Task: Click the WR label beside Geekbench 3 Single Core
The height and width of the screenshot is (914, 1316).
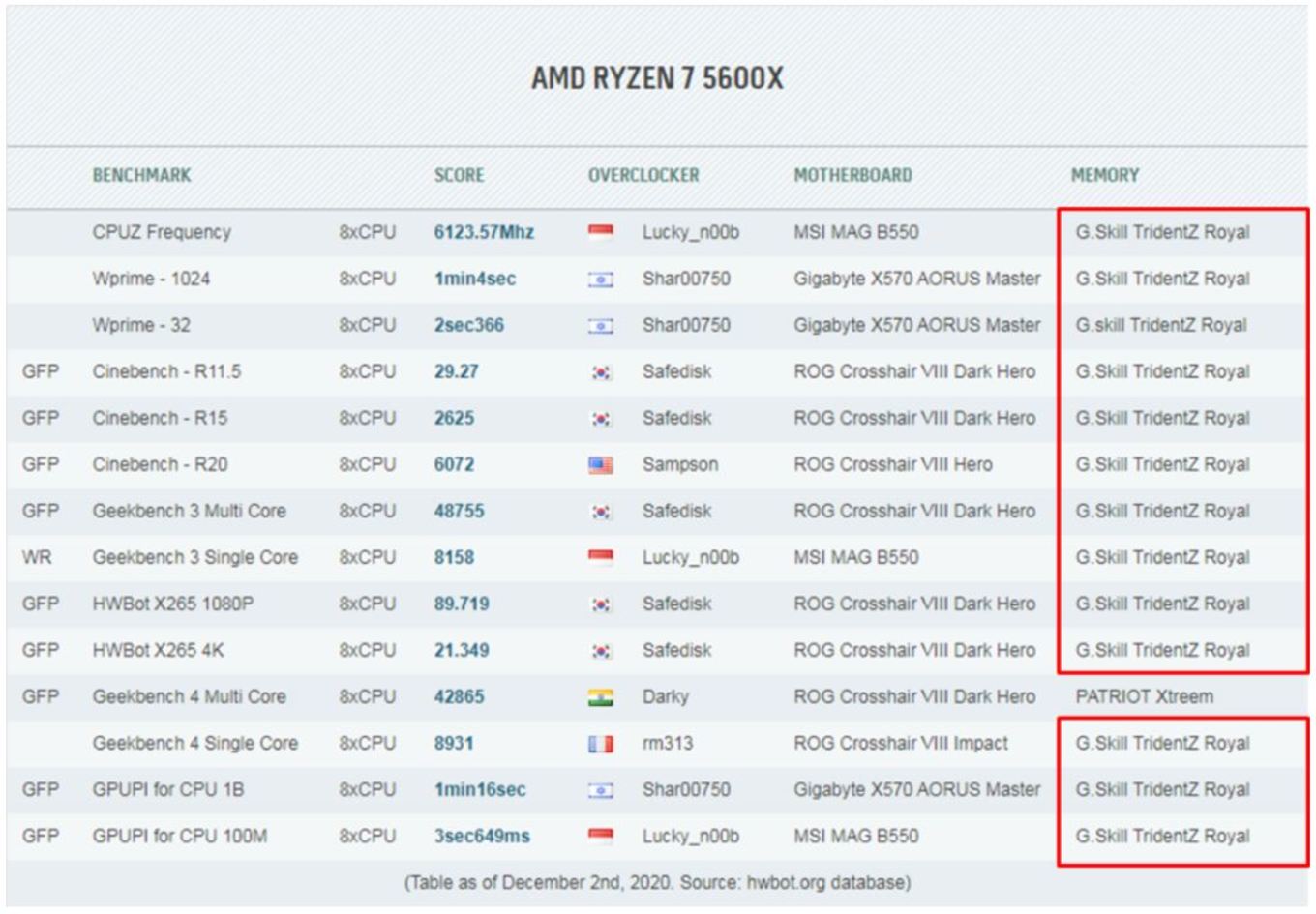Action: (37, 557)
